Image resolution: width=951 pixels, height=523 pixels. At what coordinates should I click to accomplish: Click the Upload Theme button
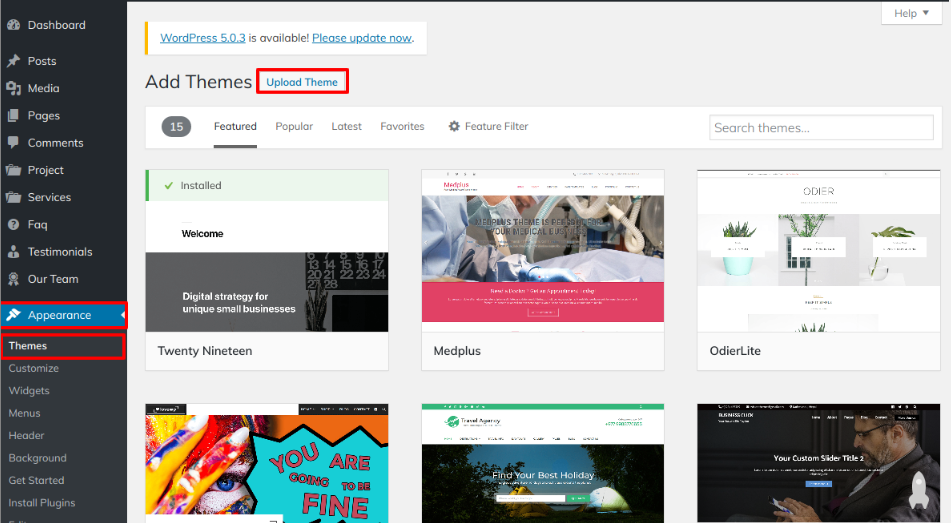(x=302, y=82)
